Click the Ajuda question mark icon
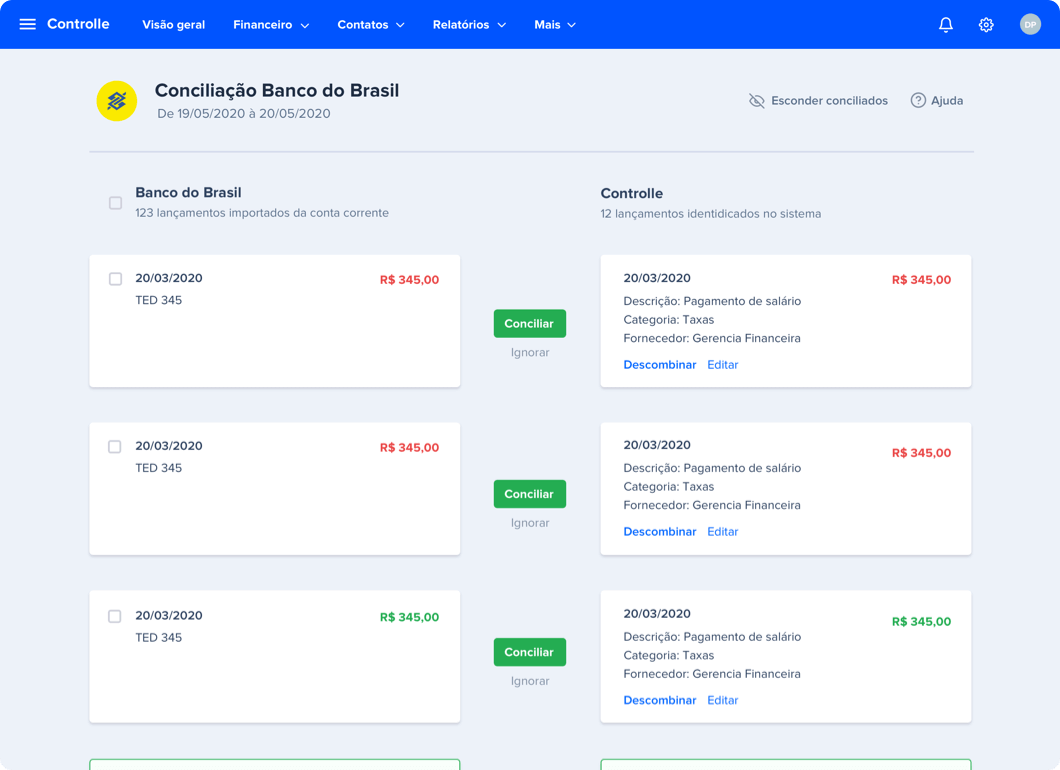This screenshot has height=770, width=1060. pos(917,100)
